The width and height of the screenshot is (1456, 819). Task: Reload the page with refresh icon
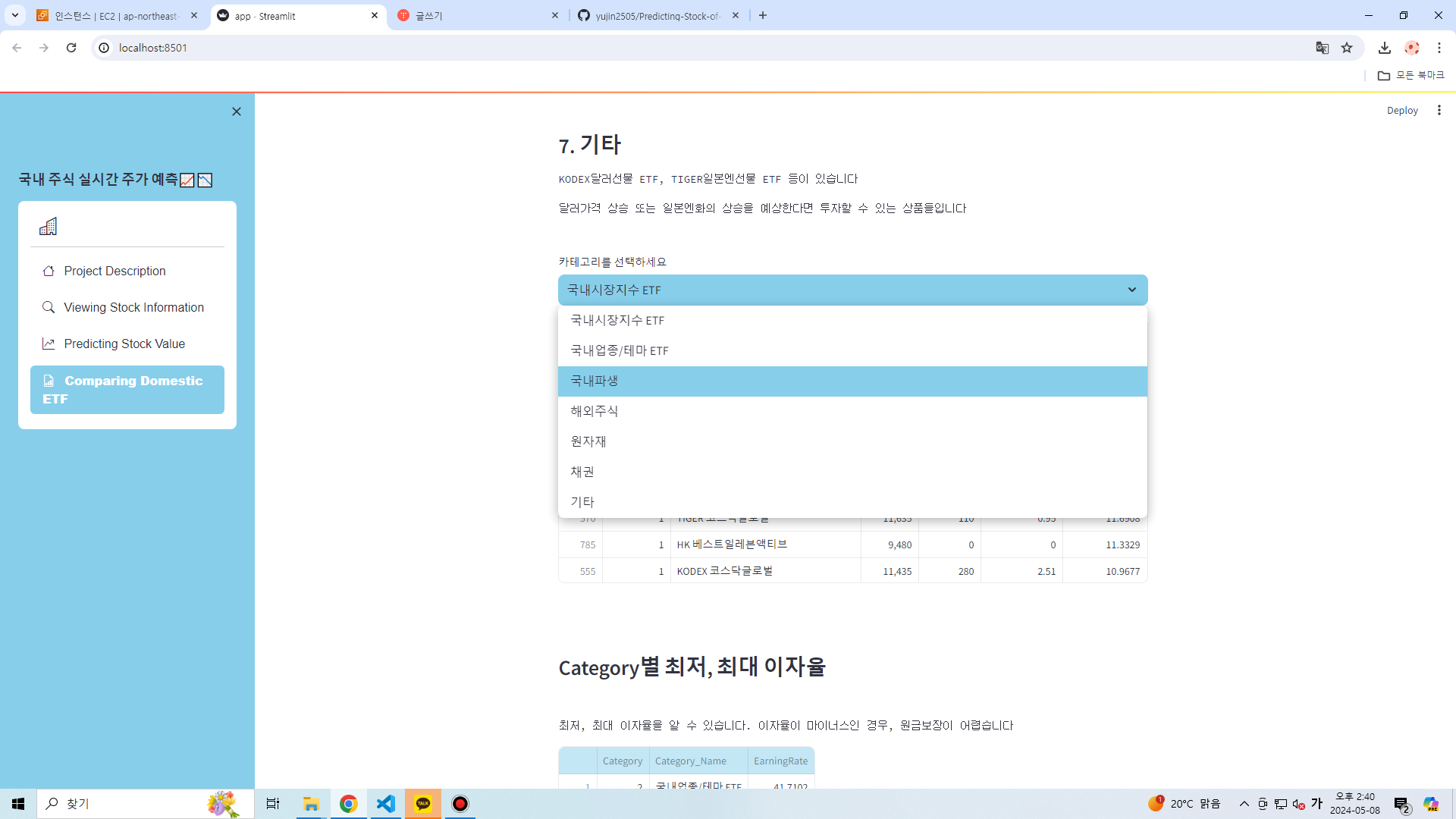[71, 48]
